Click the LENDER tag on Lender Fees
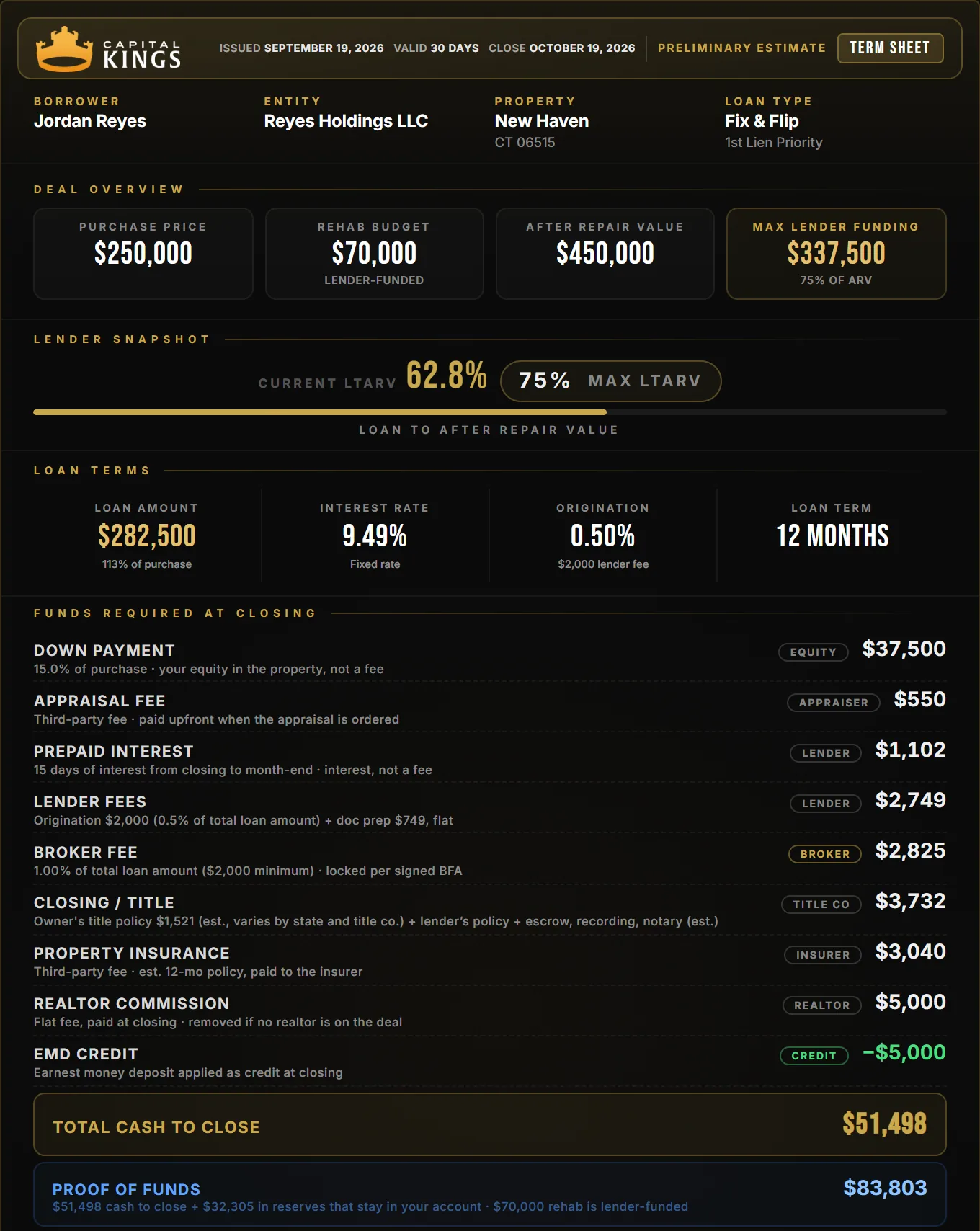Screen dimensions: 980x1231 click(826, 804)
